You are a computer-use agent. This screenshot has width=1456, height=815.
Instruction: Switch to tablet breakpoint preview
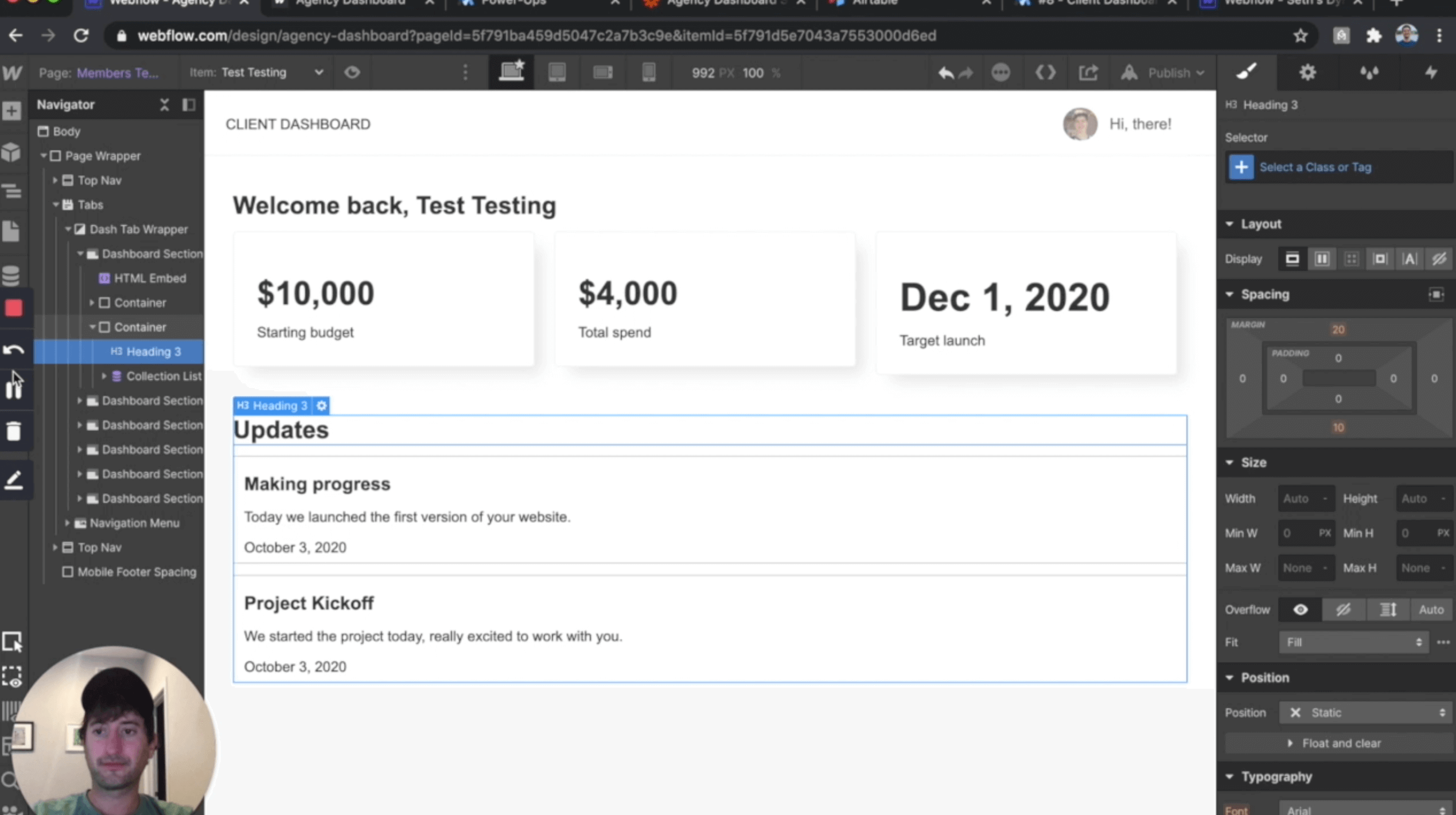tap(557, 72)
